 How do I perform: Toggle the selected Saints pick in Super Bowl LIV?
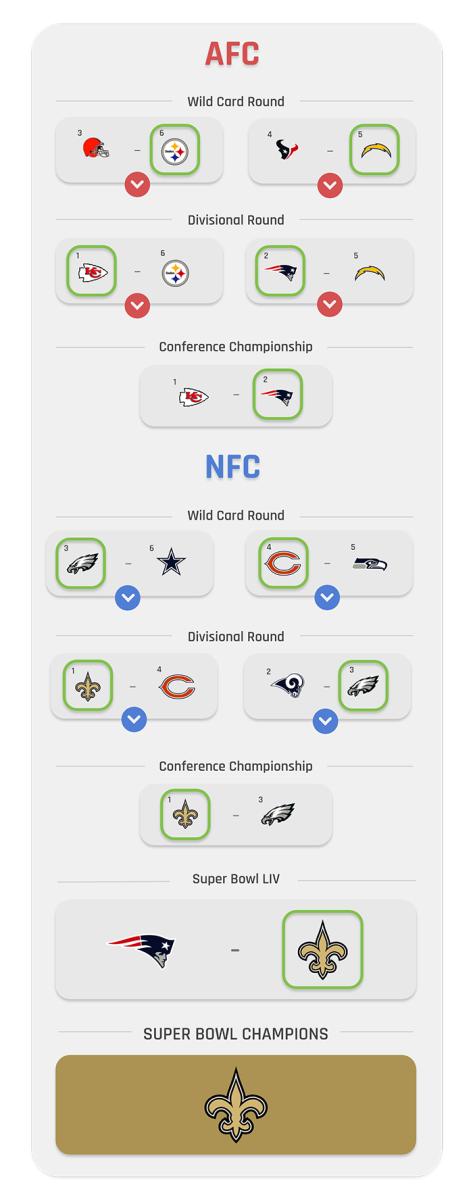[x=322, y=949]
